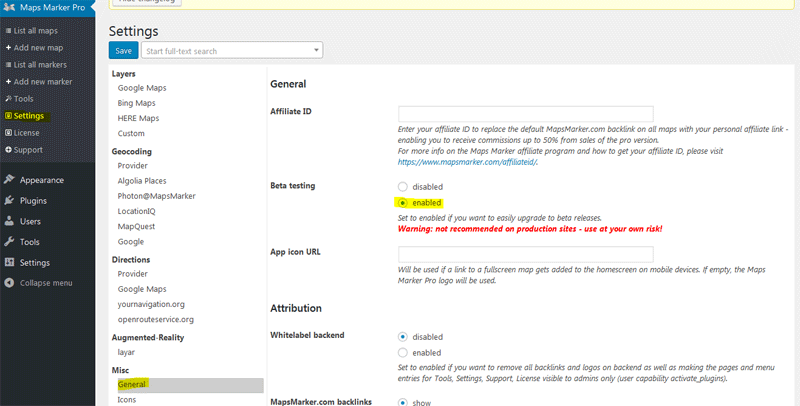
Task: Click the plus icon beside Add new marker
Action: [8, 82]
